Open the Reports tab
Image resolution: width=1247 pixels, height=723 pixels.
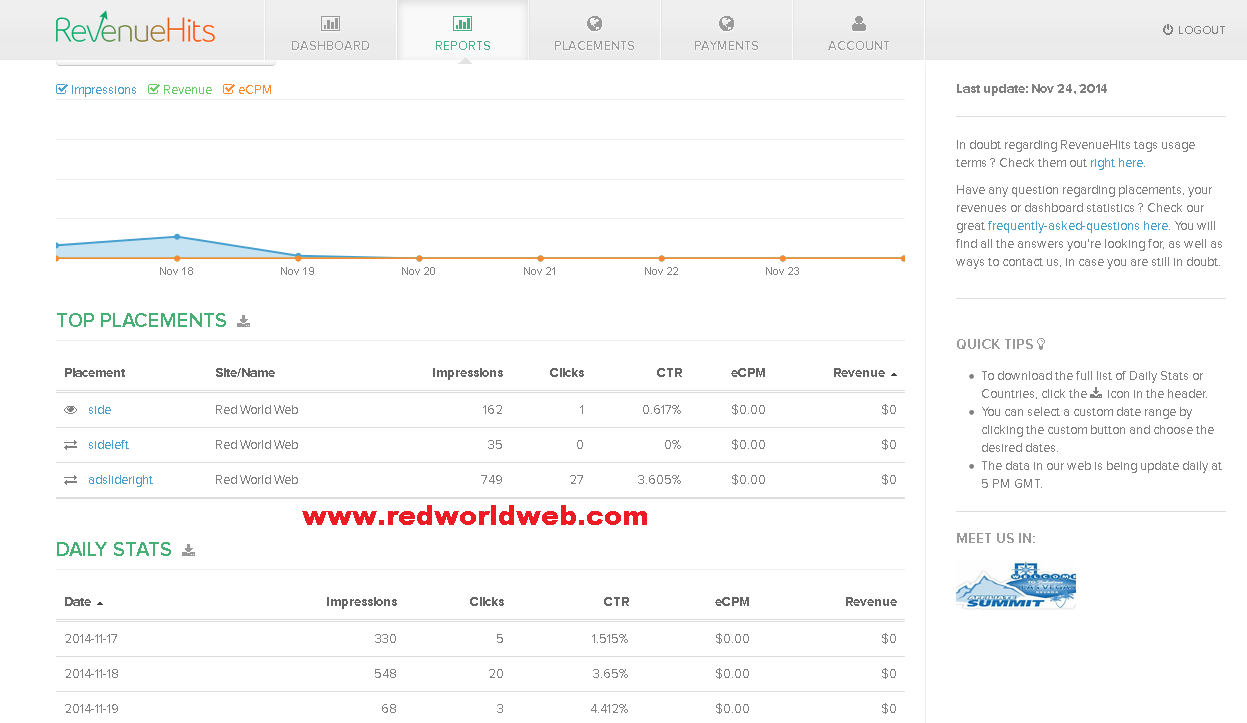point(462,30)
